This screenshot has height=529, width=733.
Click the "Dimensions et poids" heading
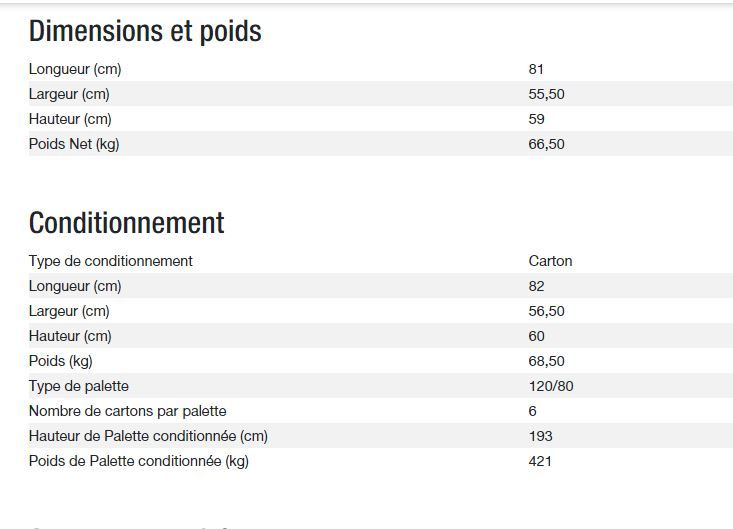[145, 31]
